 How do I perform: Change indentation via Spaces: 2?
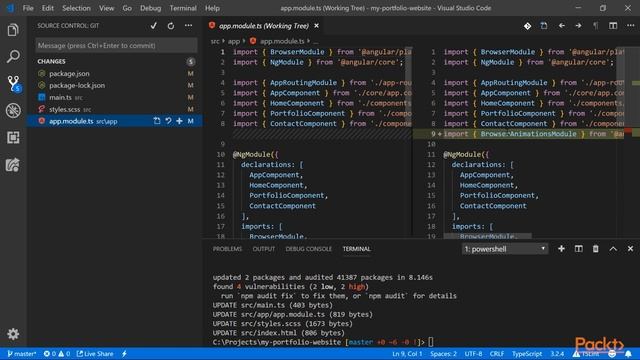pos(443,354)
